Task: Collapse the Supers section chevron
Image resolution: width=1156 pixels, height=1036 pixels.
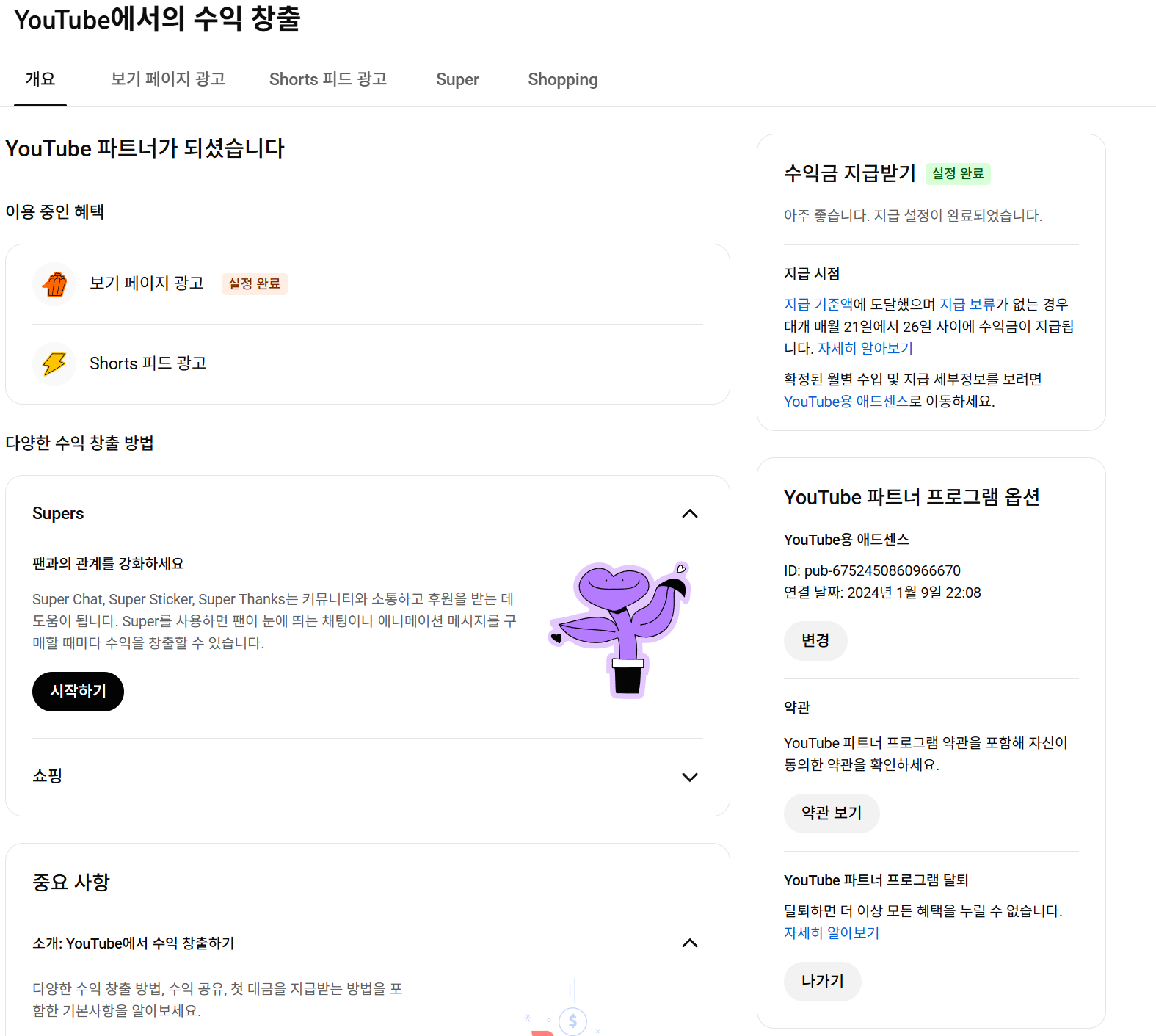Action: (689, 514)
